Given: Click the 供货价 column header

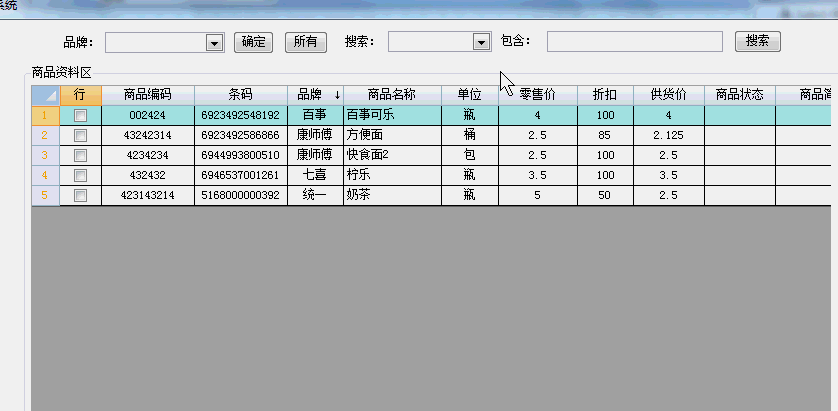Looking at the screenshot, I should pyautogui.click(x=668, y=95).
